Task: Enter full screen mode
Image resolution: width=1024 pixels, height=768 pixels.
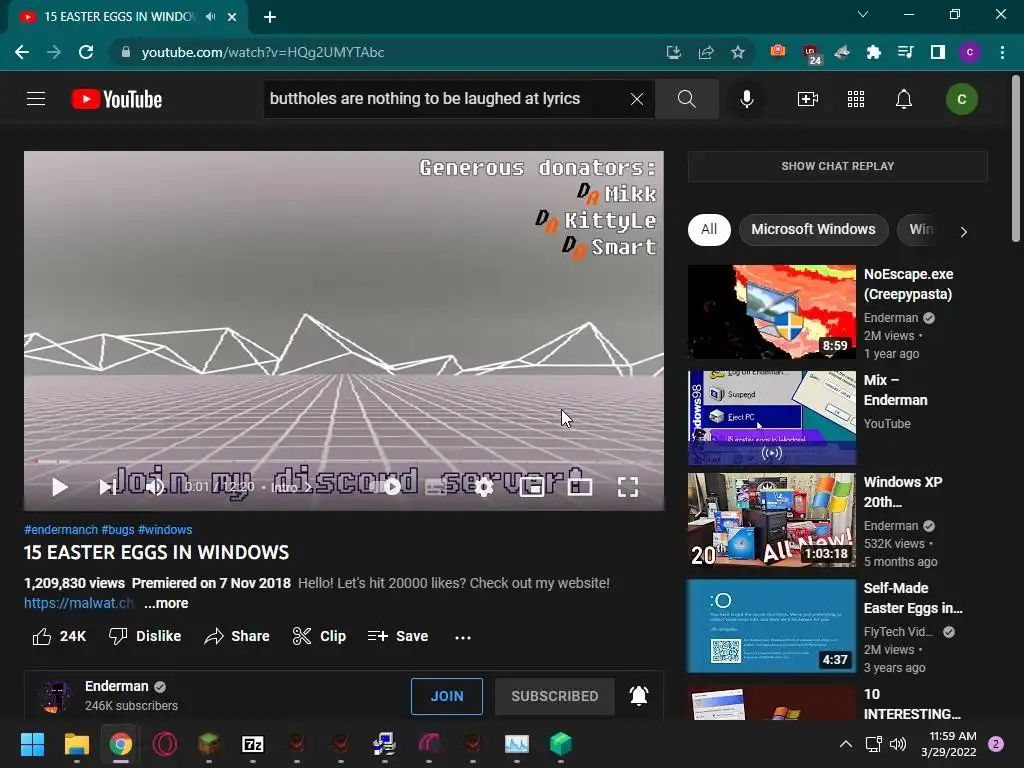Action: (628, 487)
